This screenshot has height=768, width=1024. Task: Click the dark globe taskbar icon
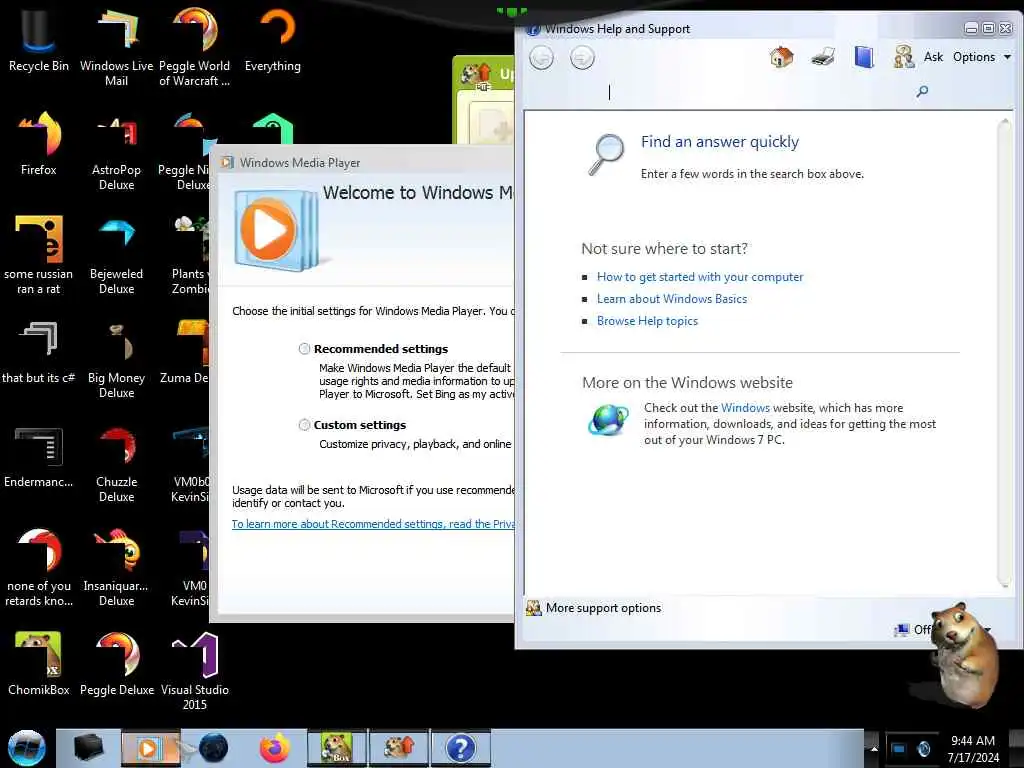tap(214, 748)
